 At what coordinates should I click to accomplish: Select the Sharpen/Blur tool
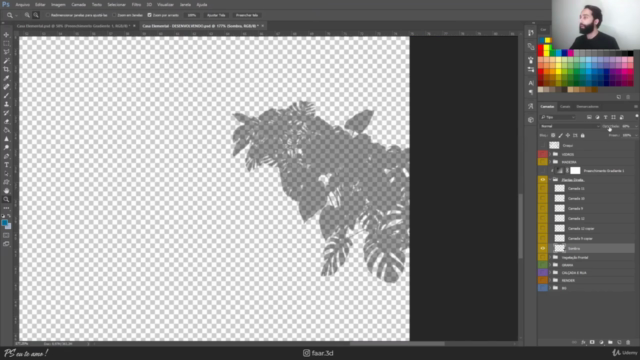tap(7, 139)
